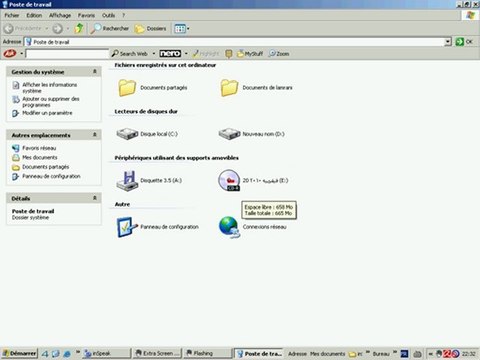Open Mes documents sidebar link
This screenshot has width=480, height=360.
[40, 157]
